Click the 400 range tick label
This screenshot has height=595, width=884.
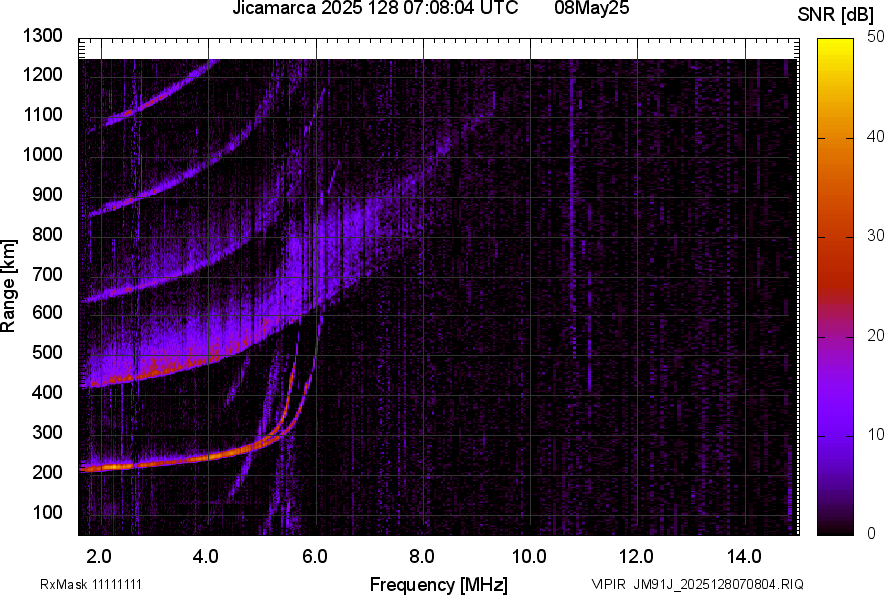(47, 392)
